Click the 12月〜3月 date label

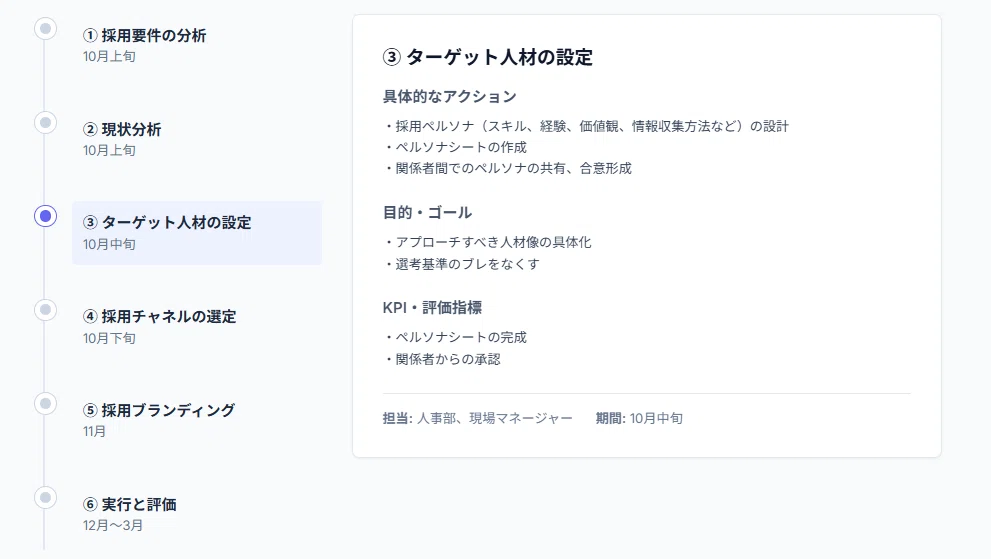coord(112,525)
